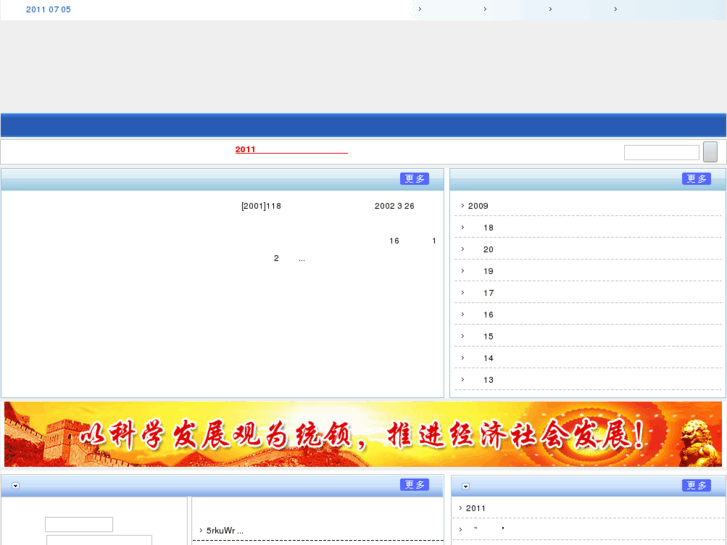The height and width of the screenshot is (545, 727).
Task: Click the article text [2001]118
Action: [261, 206]
